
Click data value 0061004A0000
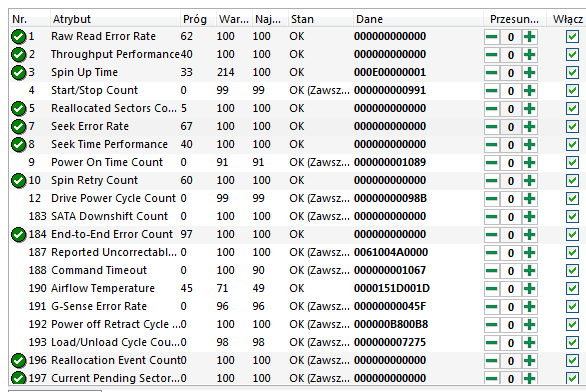coord(391,253)
